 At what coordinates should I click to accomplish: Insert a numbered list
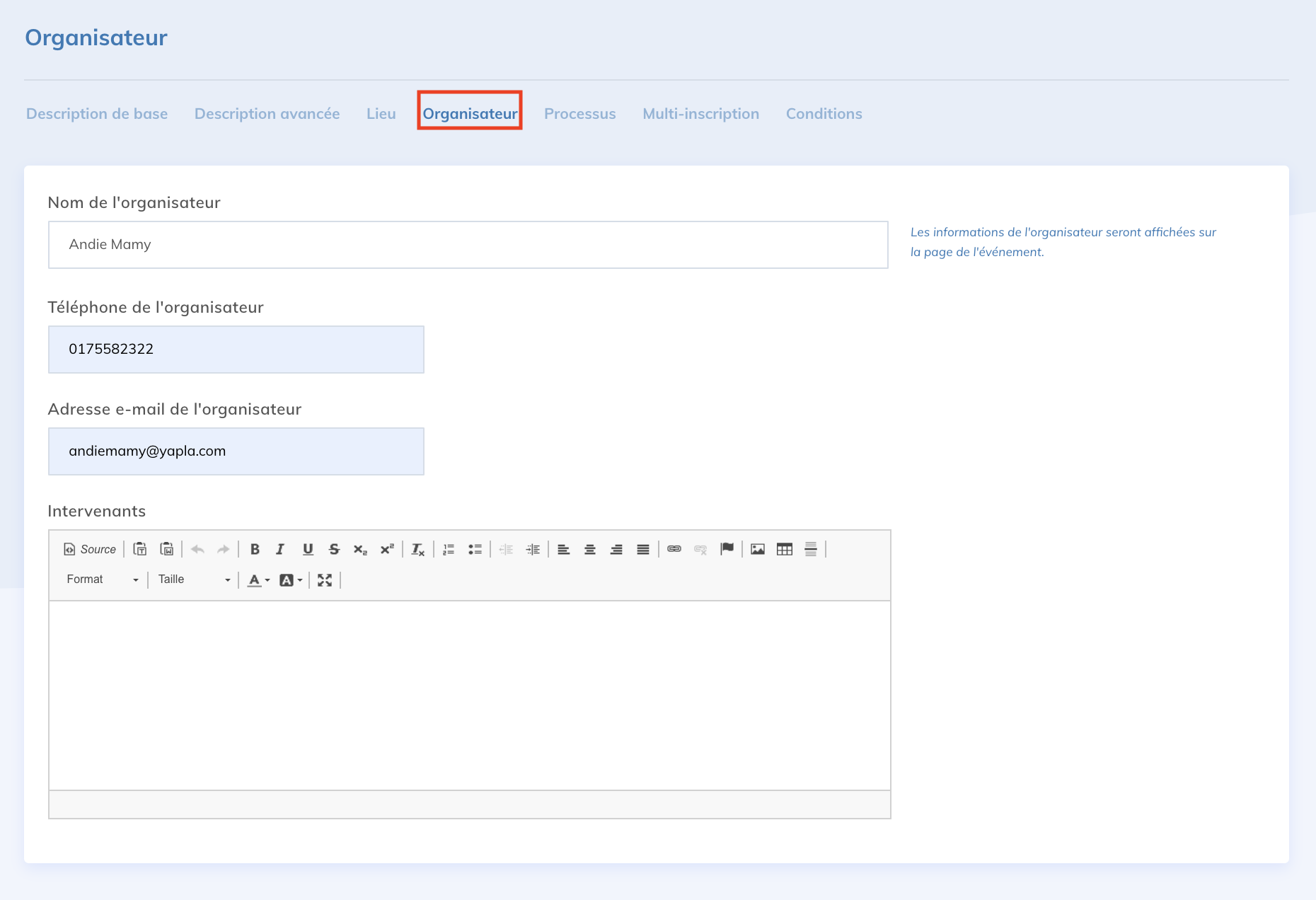tap(449, 549)
